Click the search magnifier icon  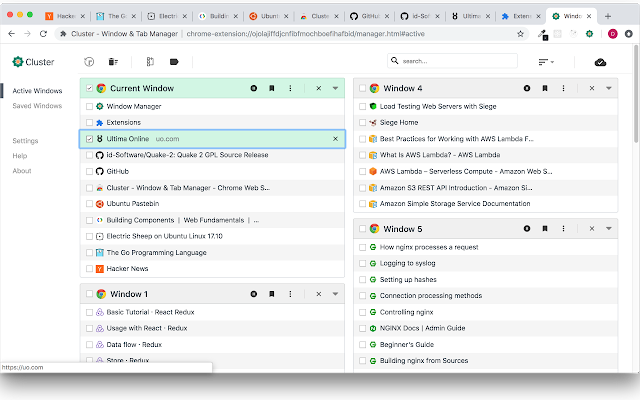(394, 61)
